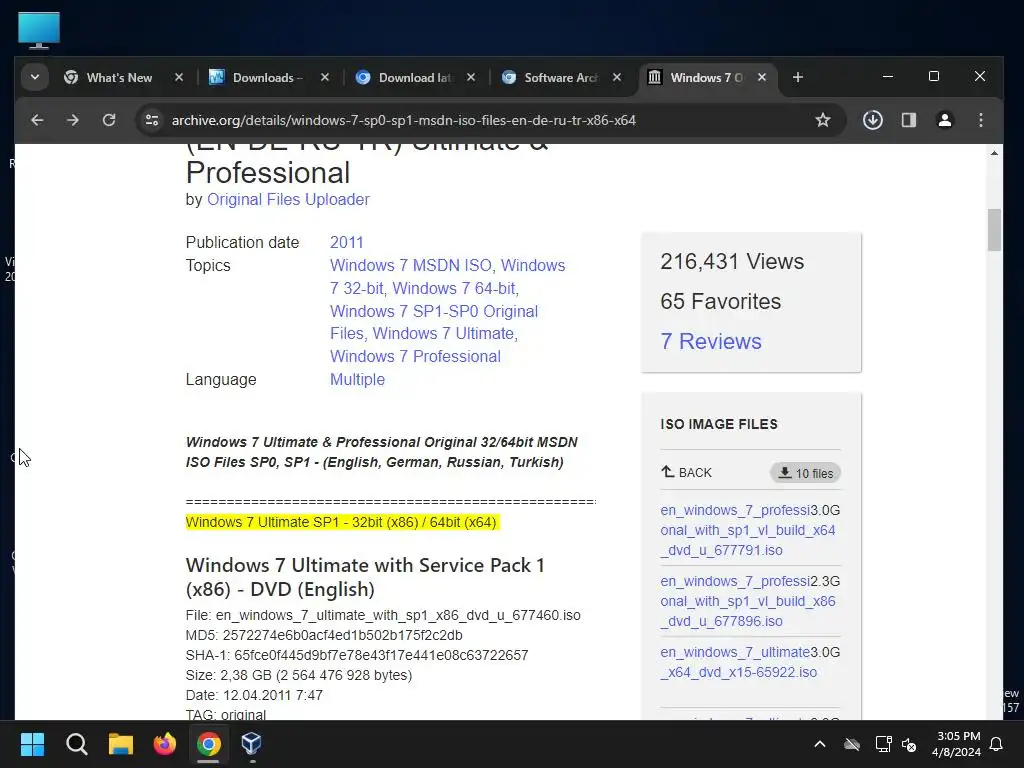Click the Multiple language link
Screen dimensions: 1024x768
(357, 379)
